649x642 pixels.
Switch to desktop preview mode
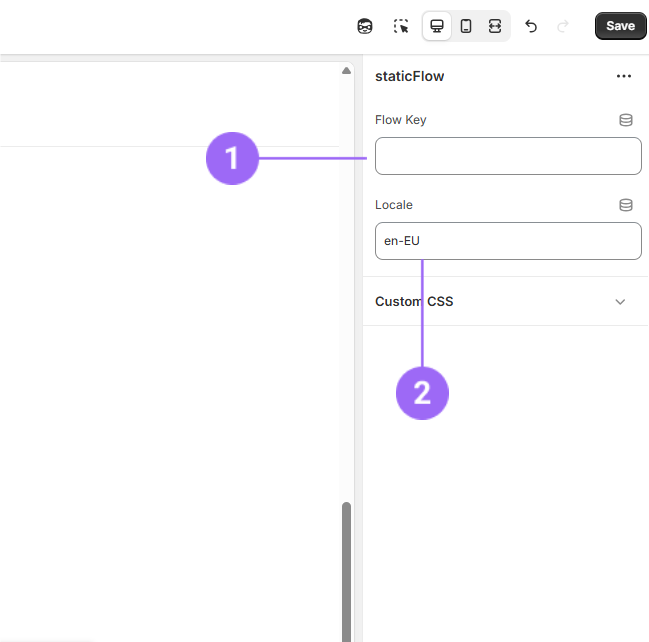(437, 26)
